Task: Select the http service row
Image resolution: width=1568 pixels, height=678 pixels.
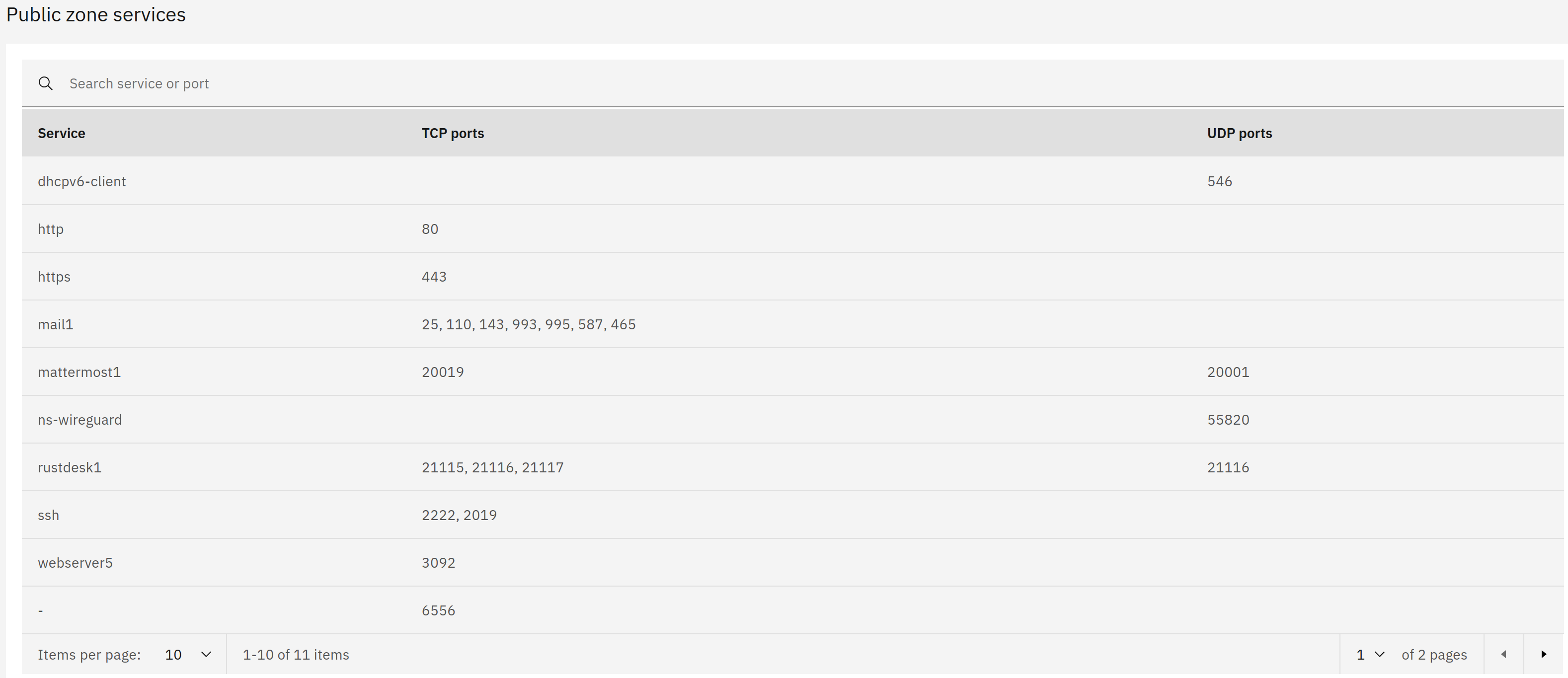Action: pyautogui.click(x=51, y=229)
